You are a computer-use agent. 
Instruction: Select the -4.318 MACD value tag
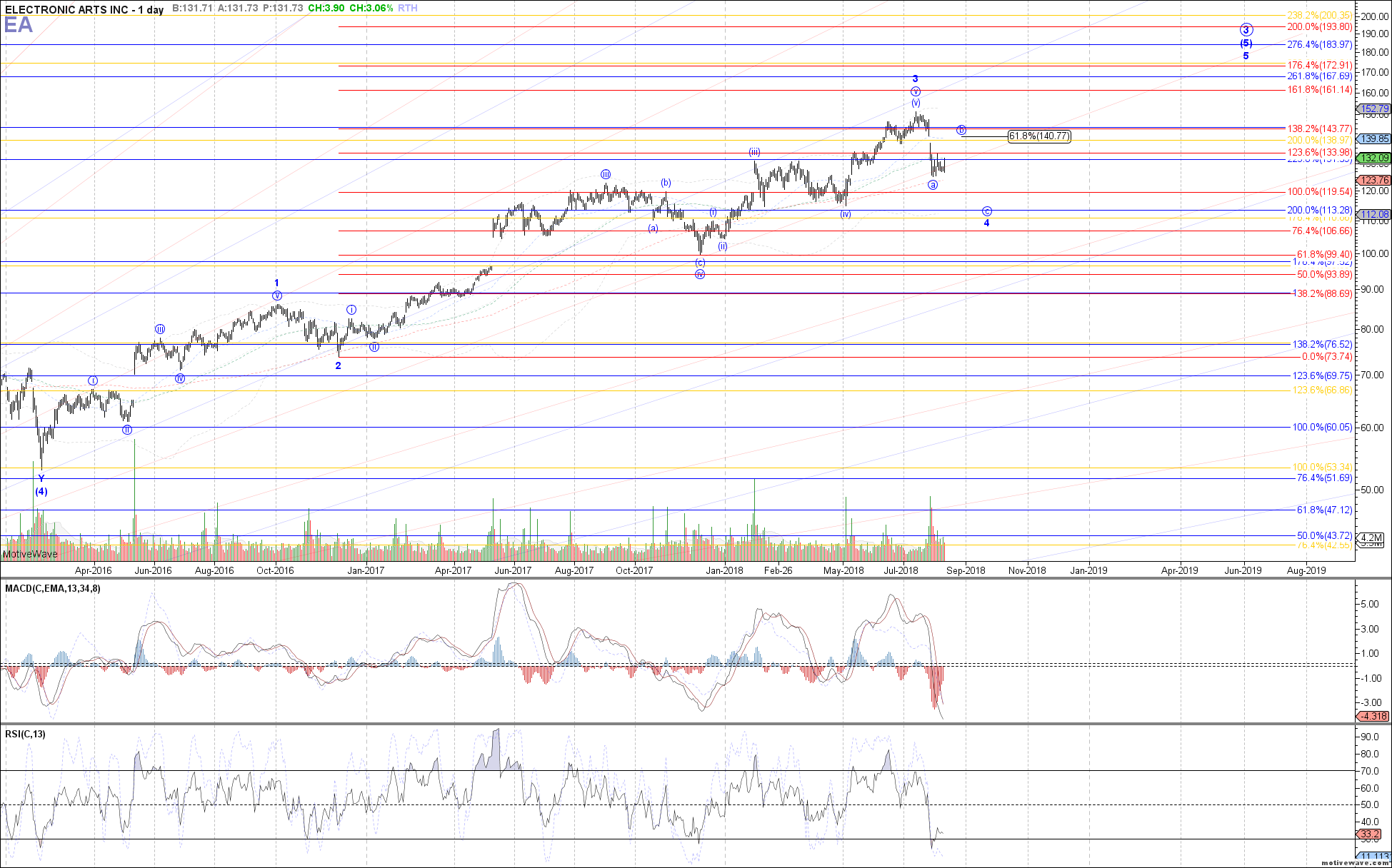[x=1373, y=717]
